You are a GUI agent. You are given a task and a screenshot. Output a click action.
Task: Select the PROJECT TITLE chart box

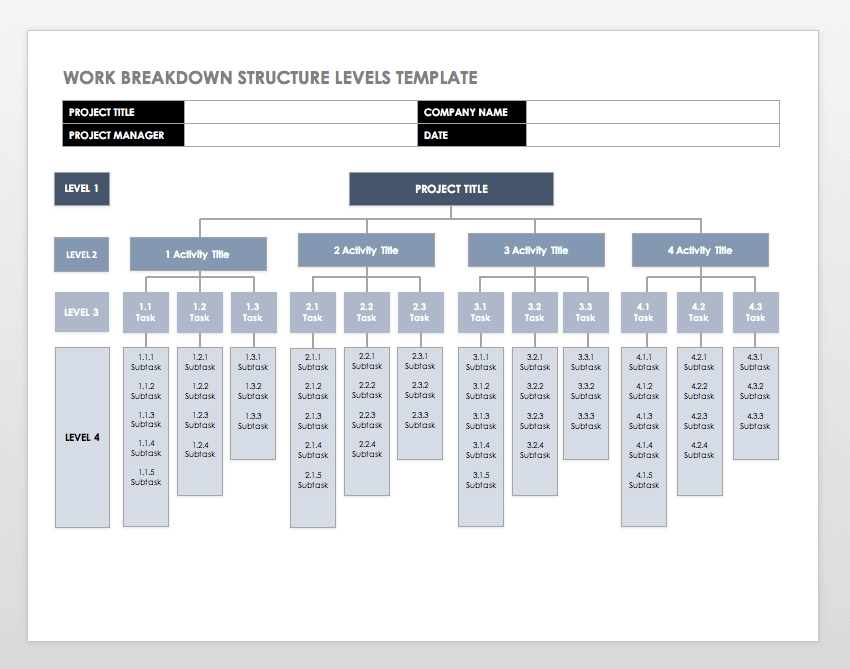451,189
